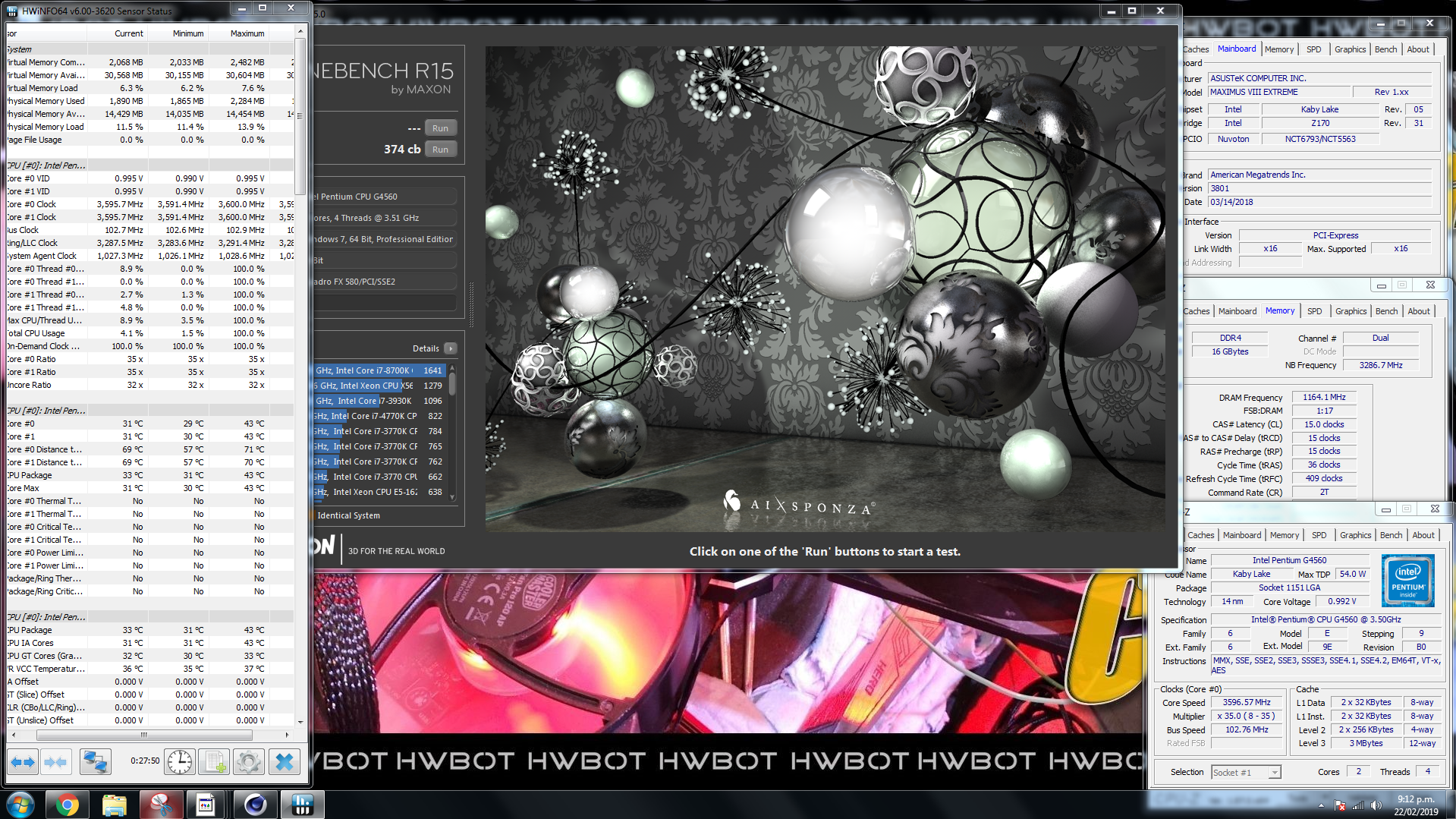Open Caches tab in bottom CPU-Z window
The height and width of the screenshot is (819, 1456).
coord(1200,535)
